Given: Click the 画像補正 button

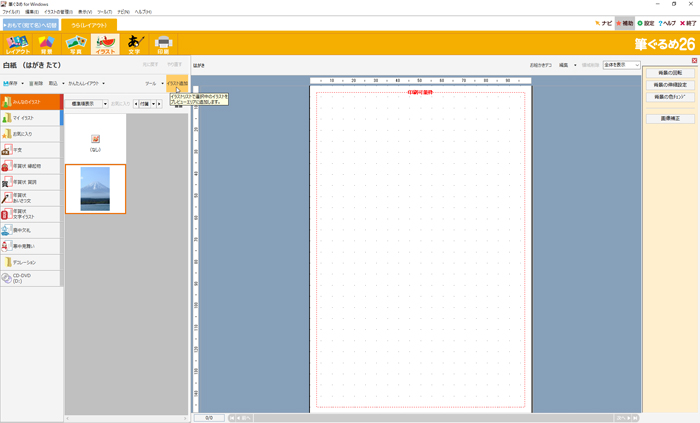Looking at the screenshot, I should tap(670, 118).
